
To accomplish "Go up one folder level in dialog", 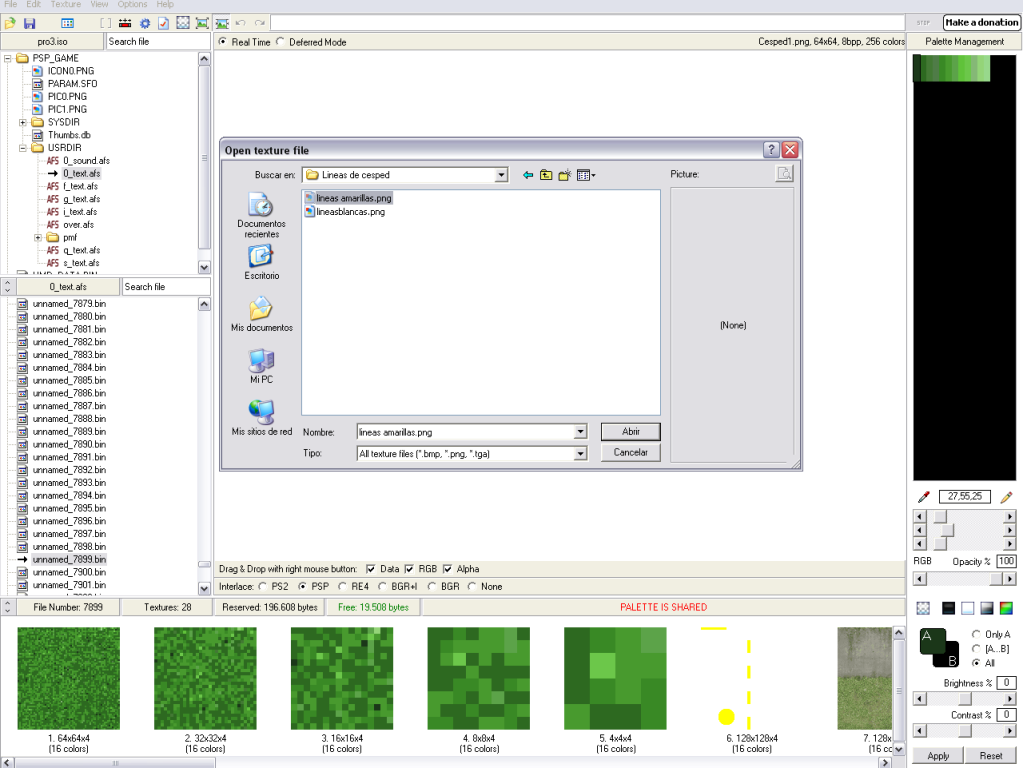I will [x=546, y=175].
